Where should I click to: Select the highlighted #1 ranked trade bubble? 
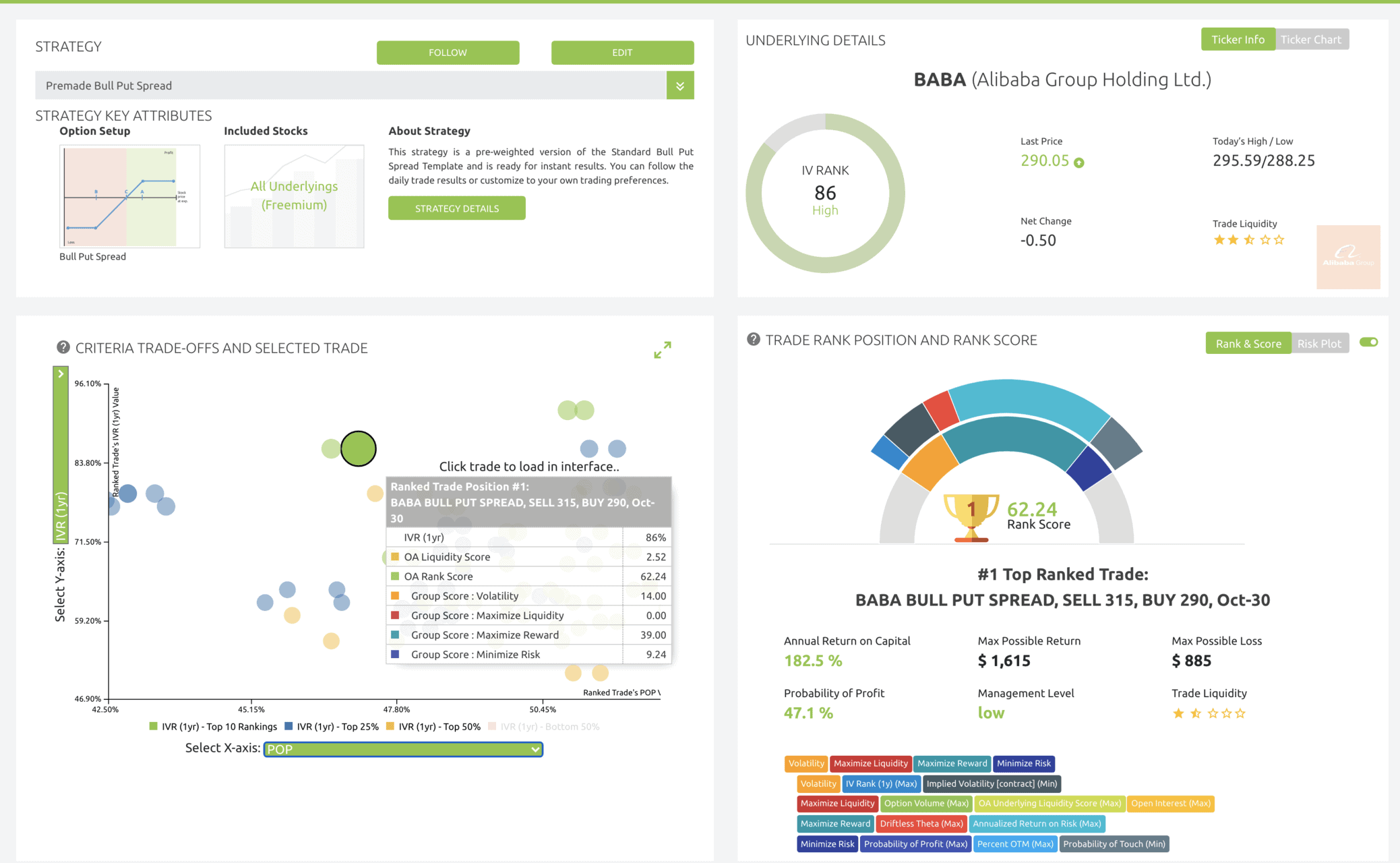pos(358,448)
